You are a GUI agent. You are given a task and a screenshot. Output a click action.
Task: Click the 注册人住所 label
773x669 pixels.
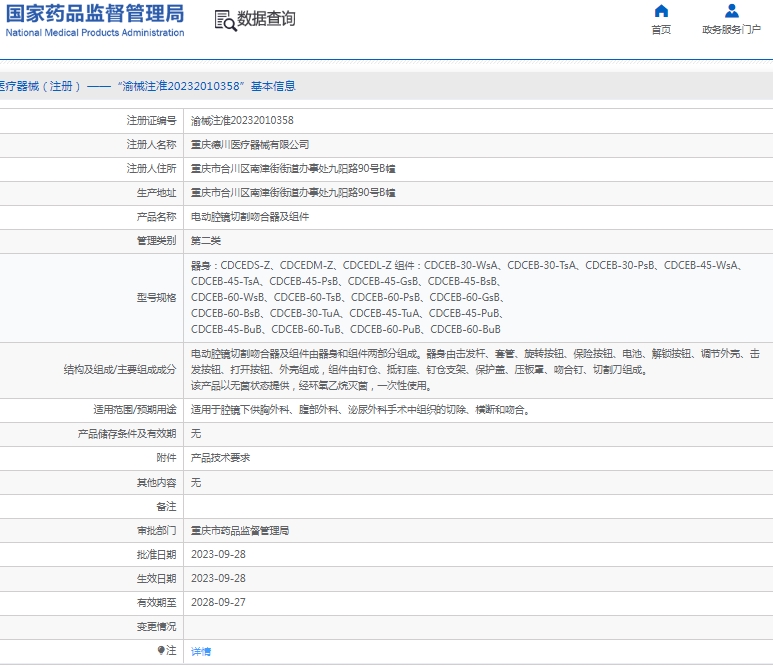pyautogui.click(x=151, y=169)
